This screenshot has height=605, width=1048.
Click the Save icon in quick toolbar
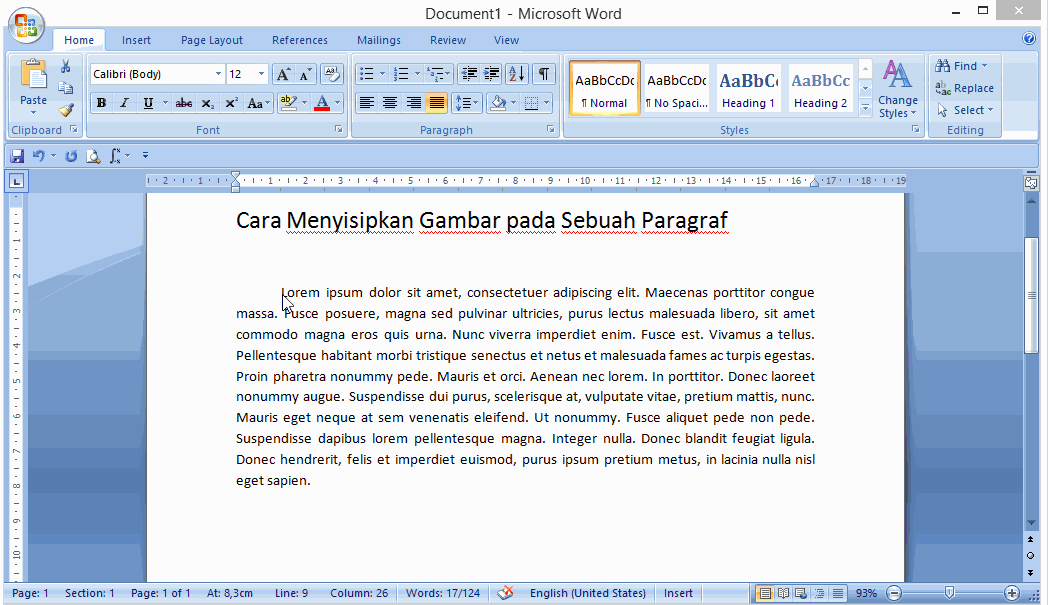click(17, 156)
